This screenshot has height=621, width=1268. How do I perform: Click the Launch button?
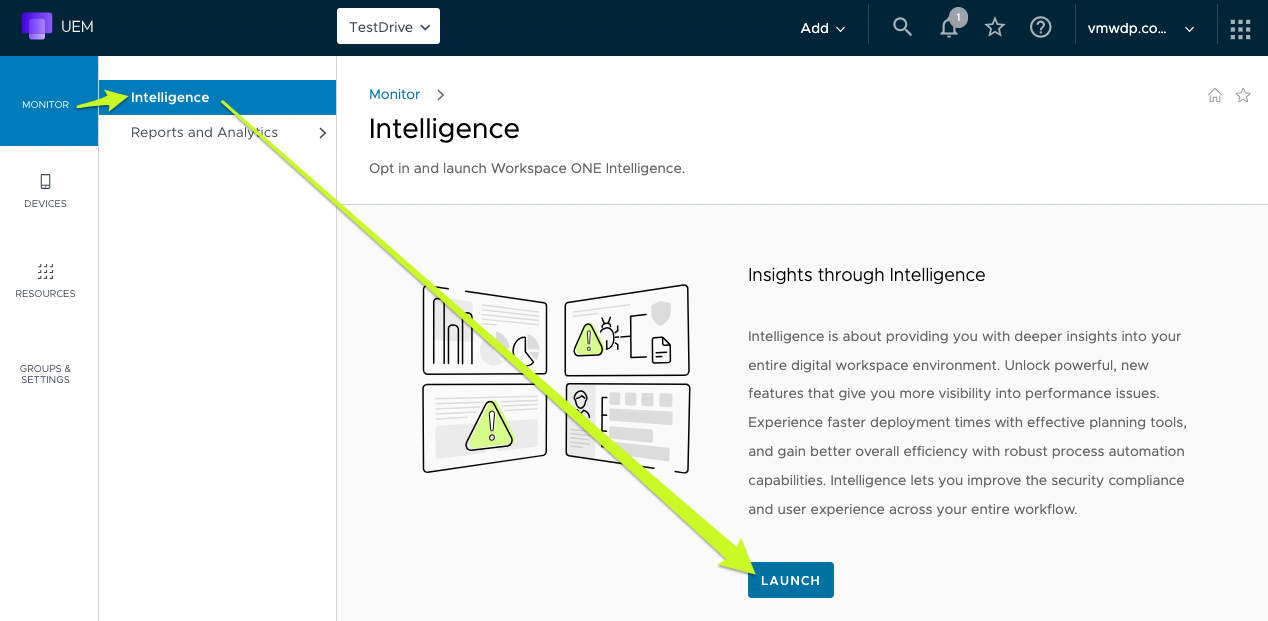[x=790, y=580]
